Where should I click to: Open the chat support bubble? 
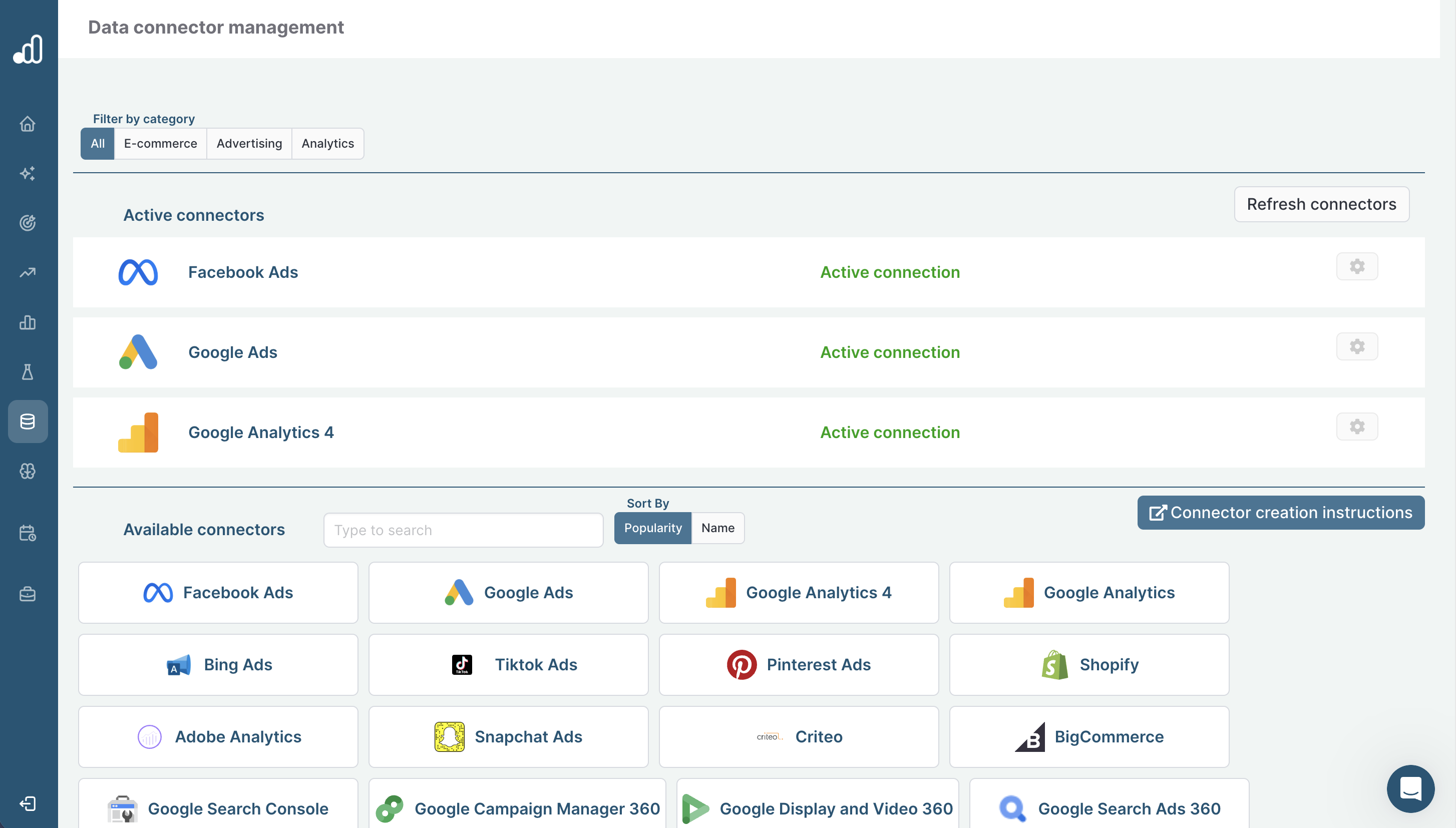(x=1410, y=789)
